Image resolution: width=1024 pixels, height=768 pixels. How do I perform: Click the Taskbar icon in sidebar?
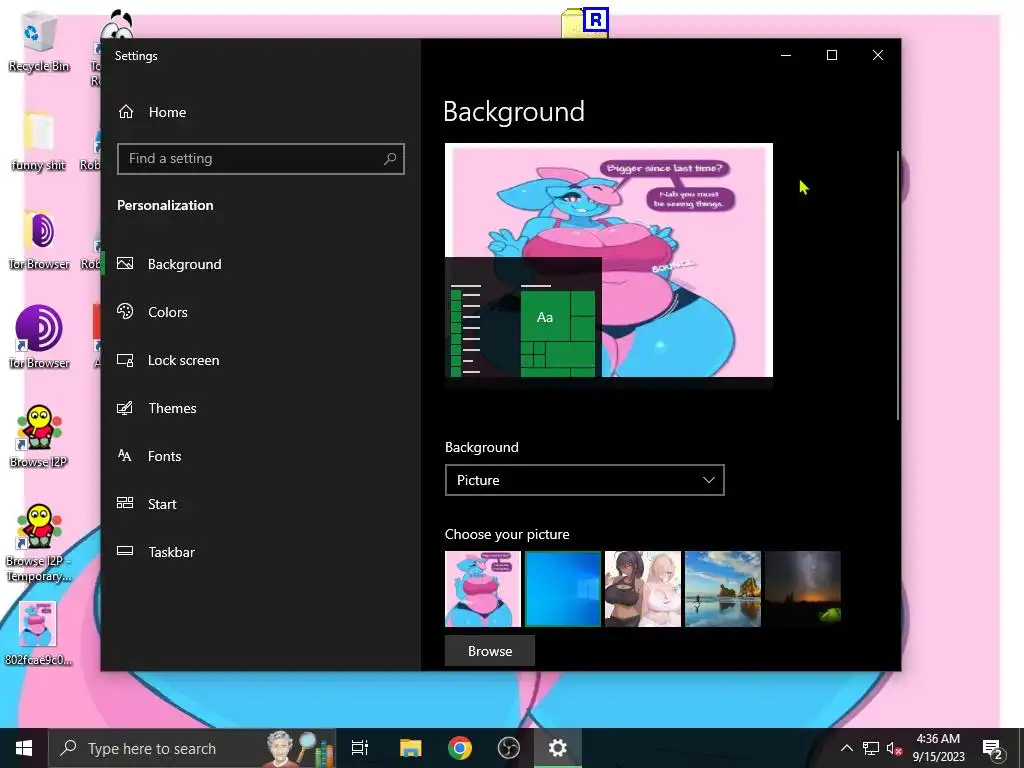[x=125, y=551]
